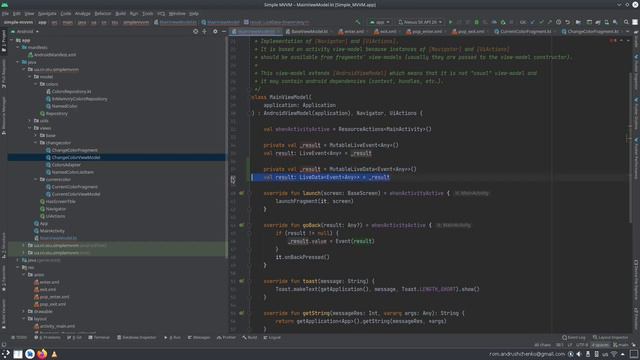Switch to BaseViewModel.kt editor tab
The height and width of the screenshot is (360, 640).
[309, 31]
